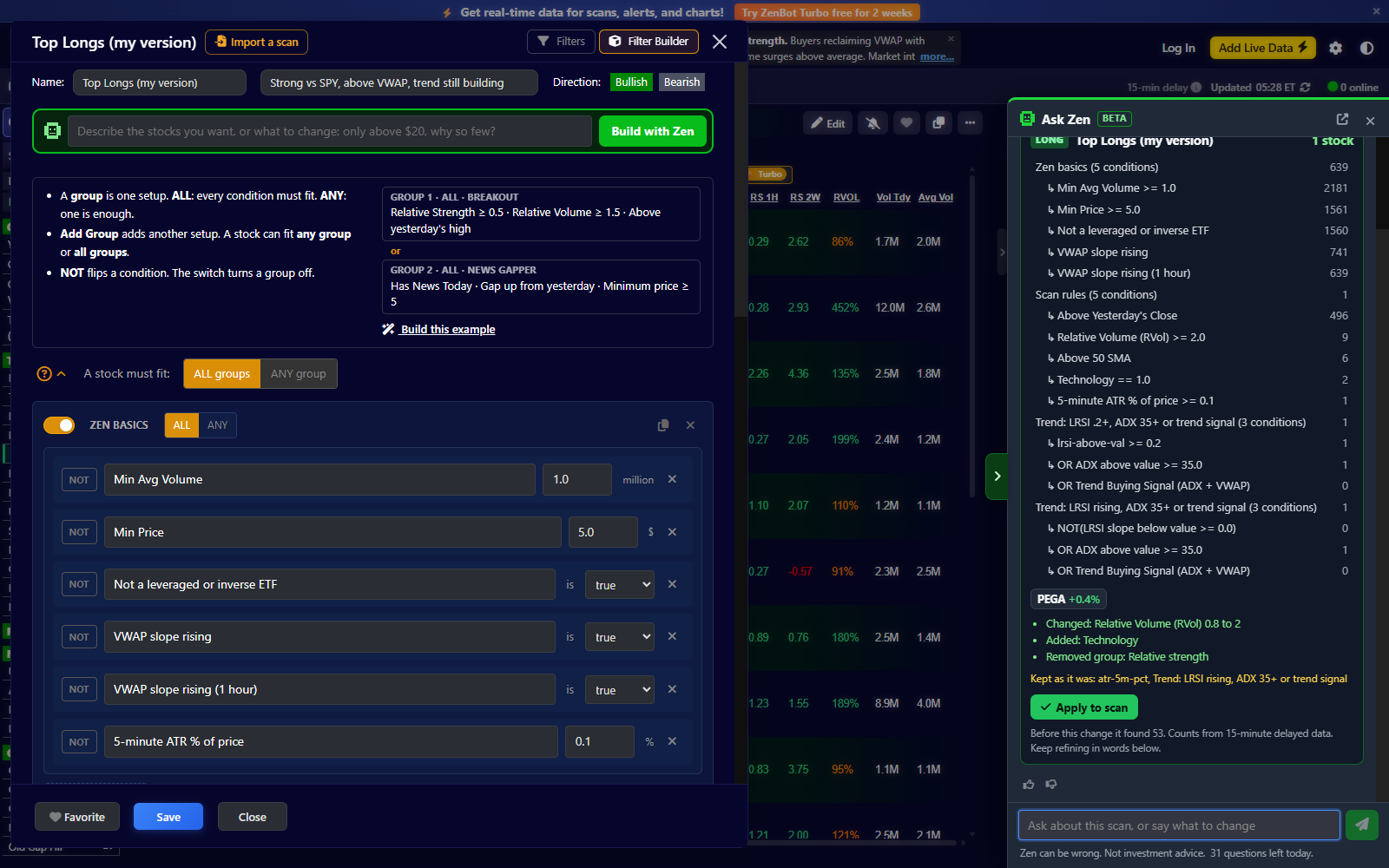Expand the side panel with green arrow
This screenshot has height=868, width=1389.
click(997, 477)
